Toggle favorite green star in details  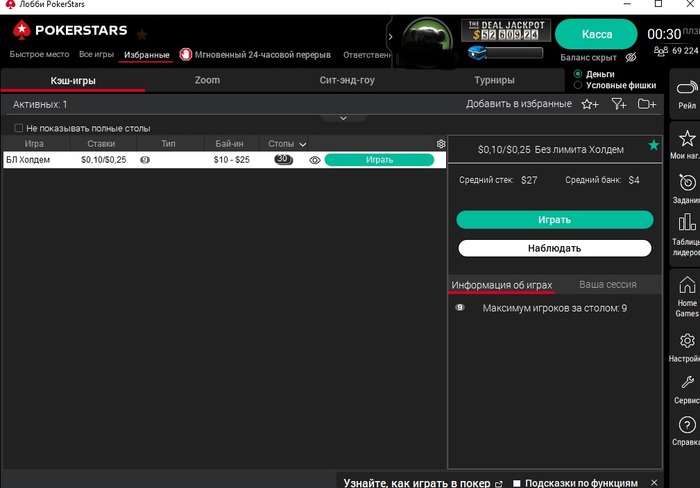[654, 145]
